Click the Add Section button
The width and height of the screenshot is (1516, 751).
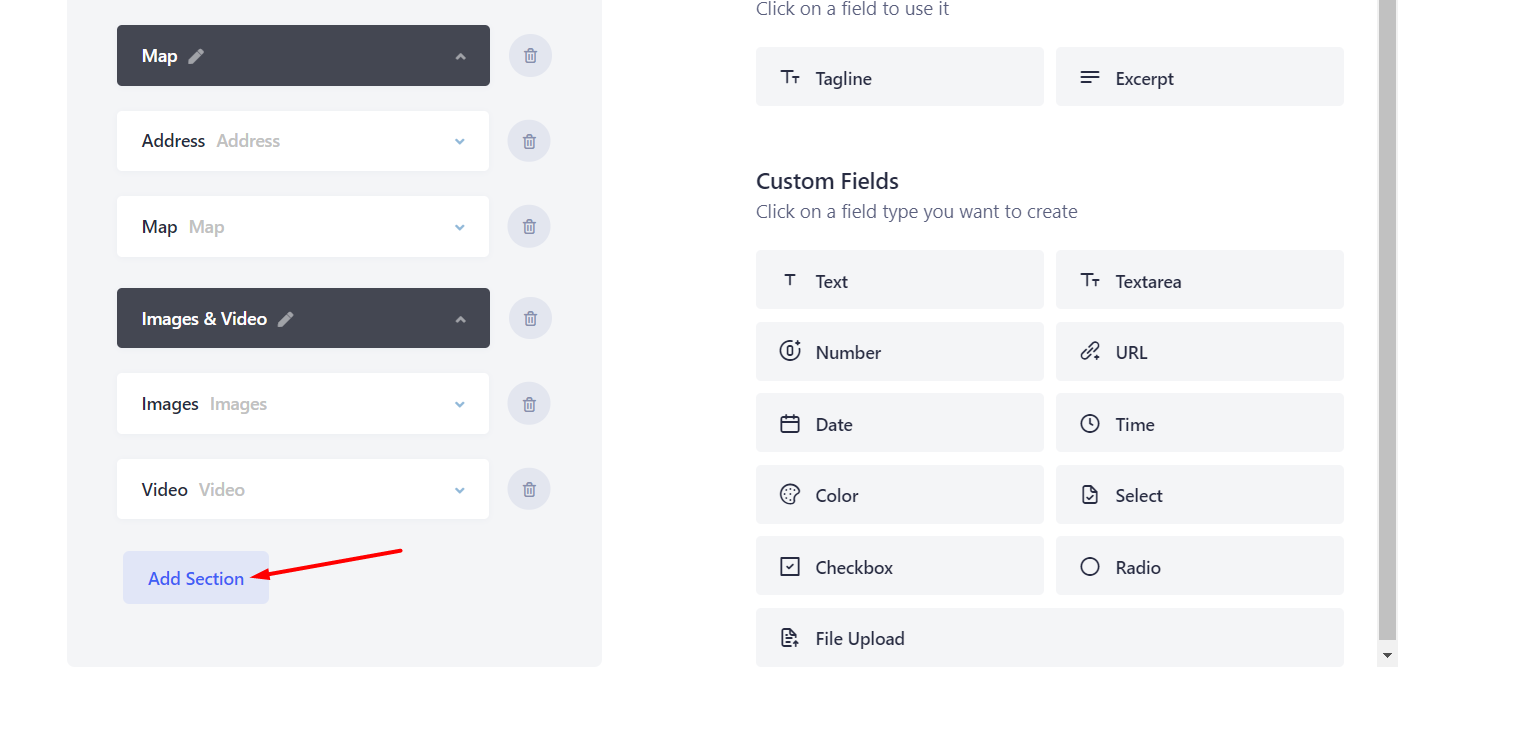click(195, 578)
